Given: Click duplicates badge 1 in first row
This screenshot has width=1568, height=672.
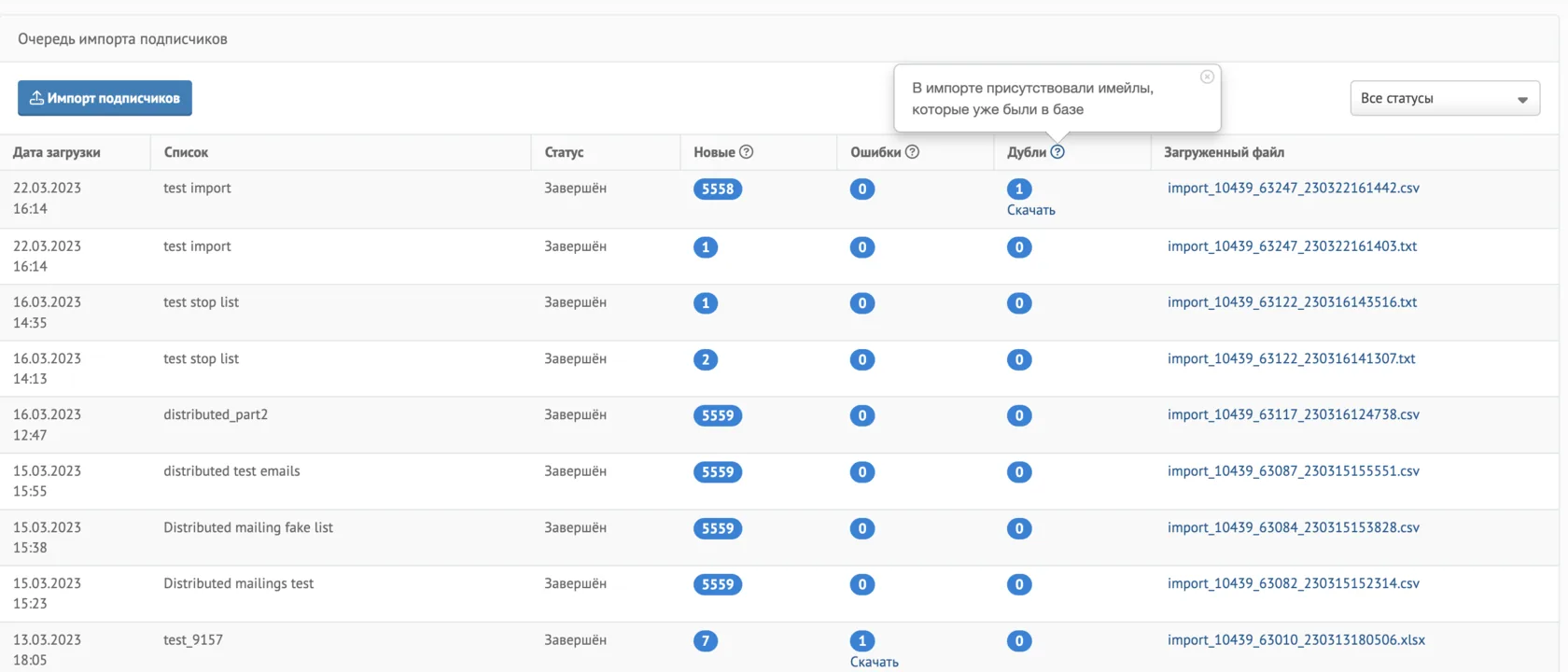Looking at the screenshot, I should 1019,189.
